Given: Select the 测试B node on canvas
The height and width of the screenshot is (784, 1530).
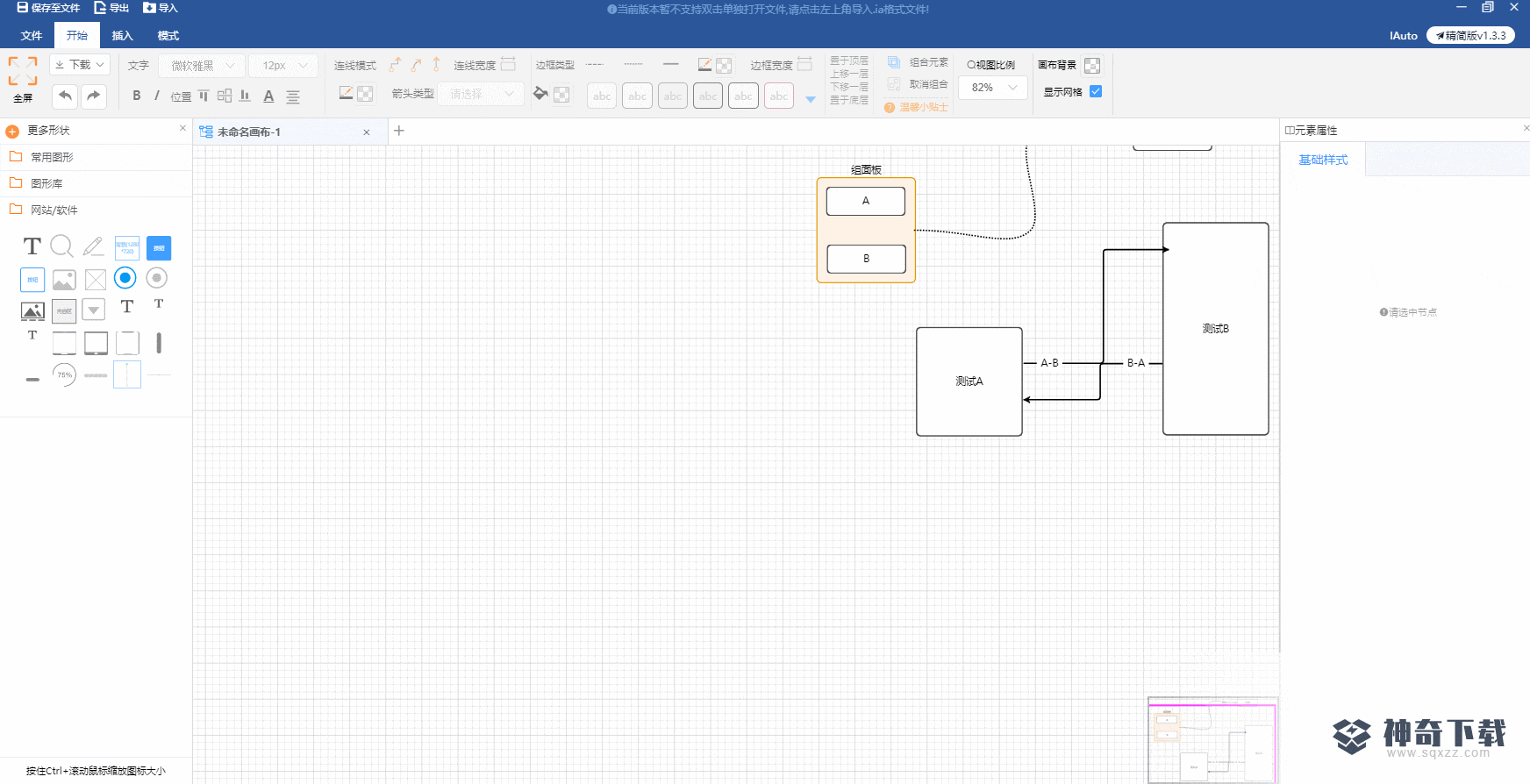Looking at the screenshot, I should tap(1216, 329).
